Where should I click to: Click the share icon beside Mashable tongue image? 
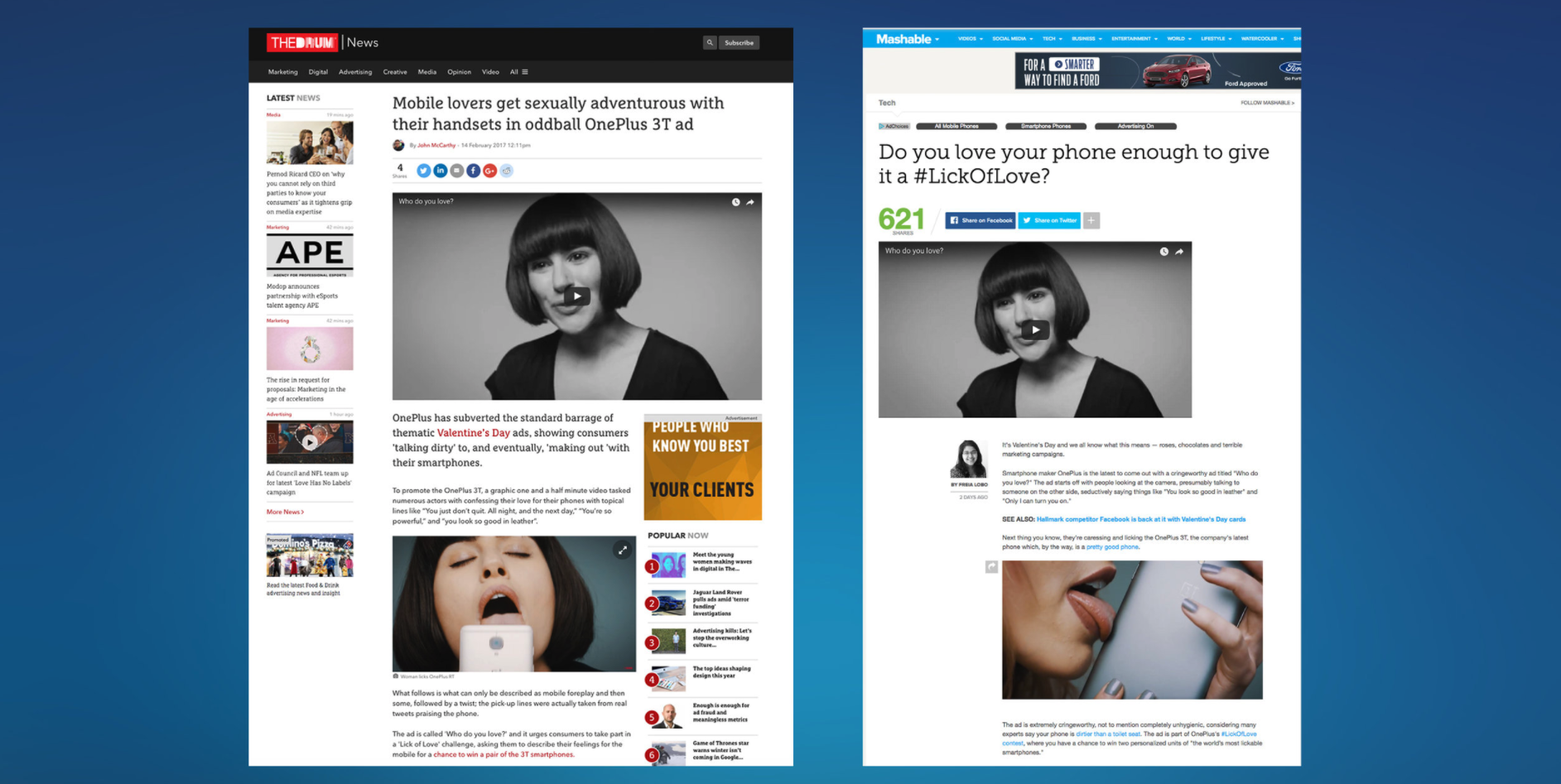[x=991, y=567]
